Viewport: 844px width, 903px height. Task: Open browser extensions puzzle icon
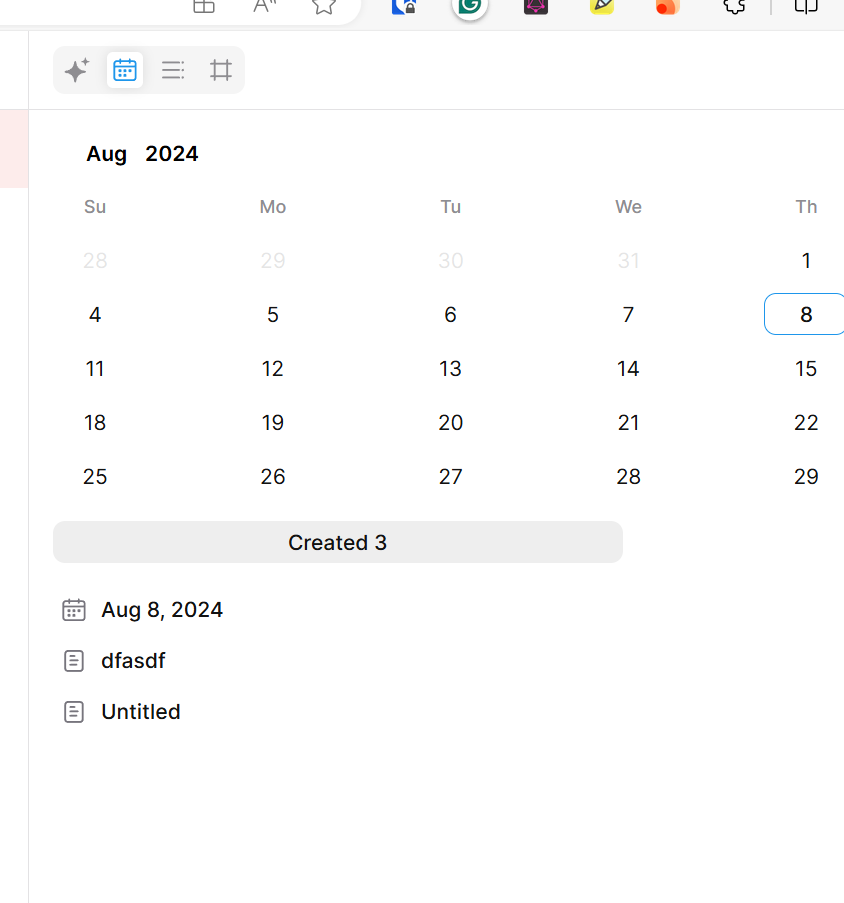pyautogui.click(x=734, y=6)
